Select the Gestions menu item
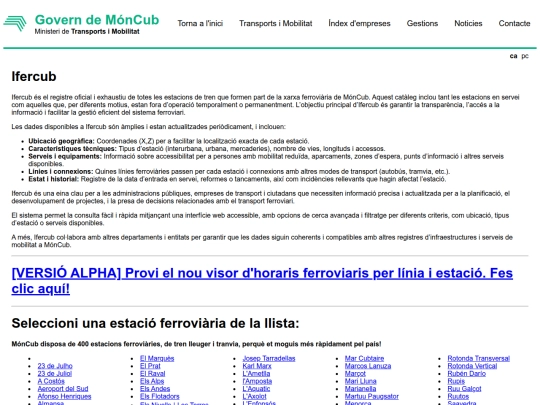Screen dimensions: 540x405 tap(422, 23)
